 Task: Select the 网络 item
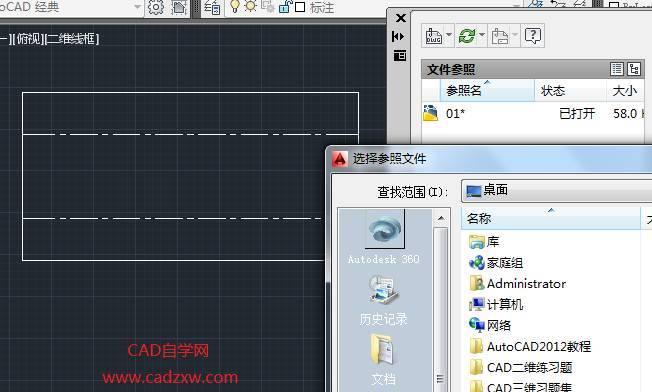pyautogui.click(x=490, y=325)
